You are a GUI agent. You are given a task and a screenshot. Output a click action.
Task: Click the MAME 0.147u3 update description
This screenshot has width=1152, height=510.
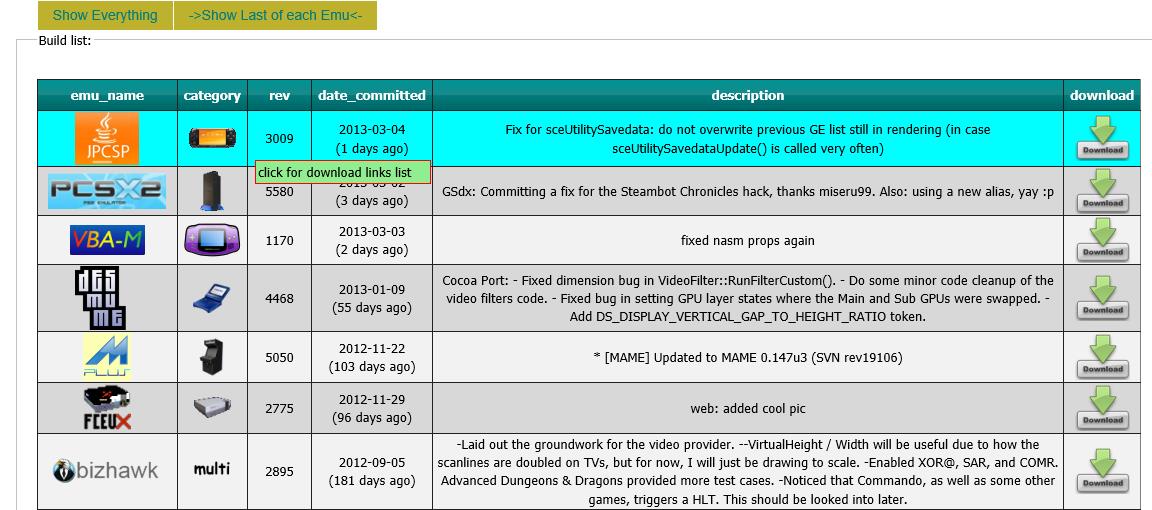pos(748,357)
